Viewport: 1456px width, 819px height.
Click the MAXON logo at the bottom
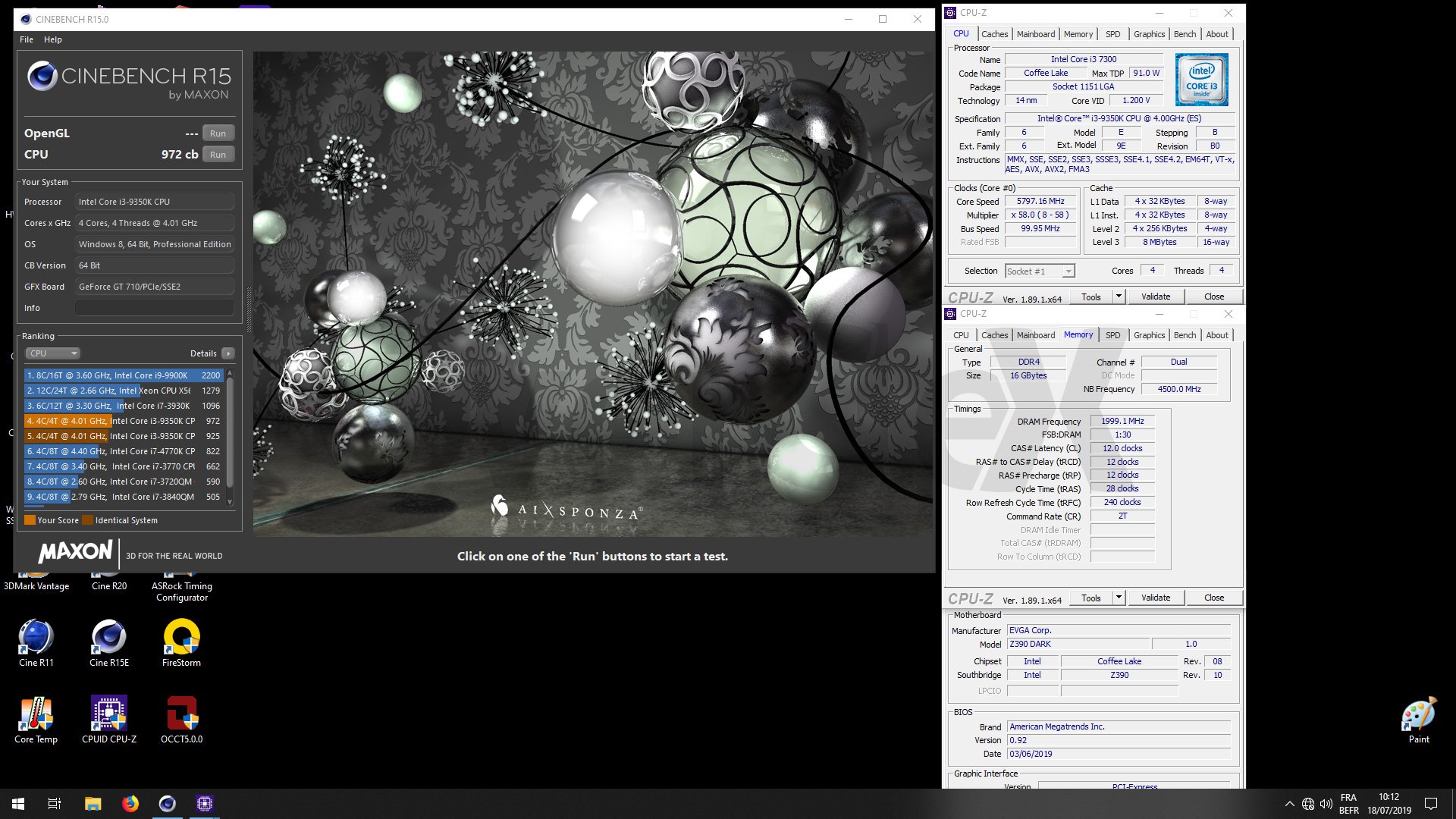click(x=76, y=551)
